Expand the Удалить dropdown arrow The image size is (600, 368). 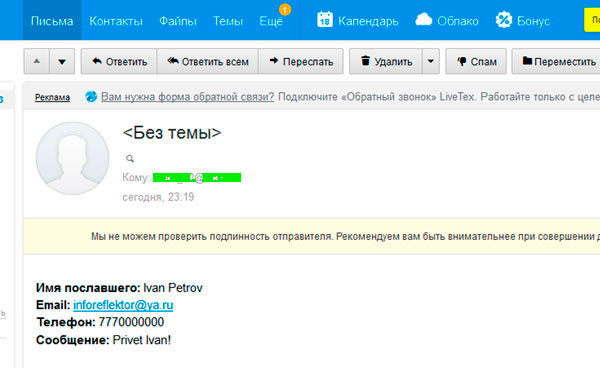[431, 61]
